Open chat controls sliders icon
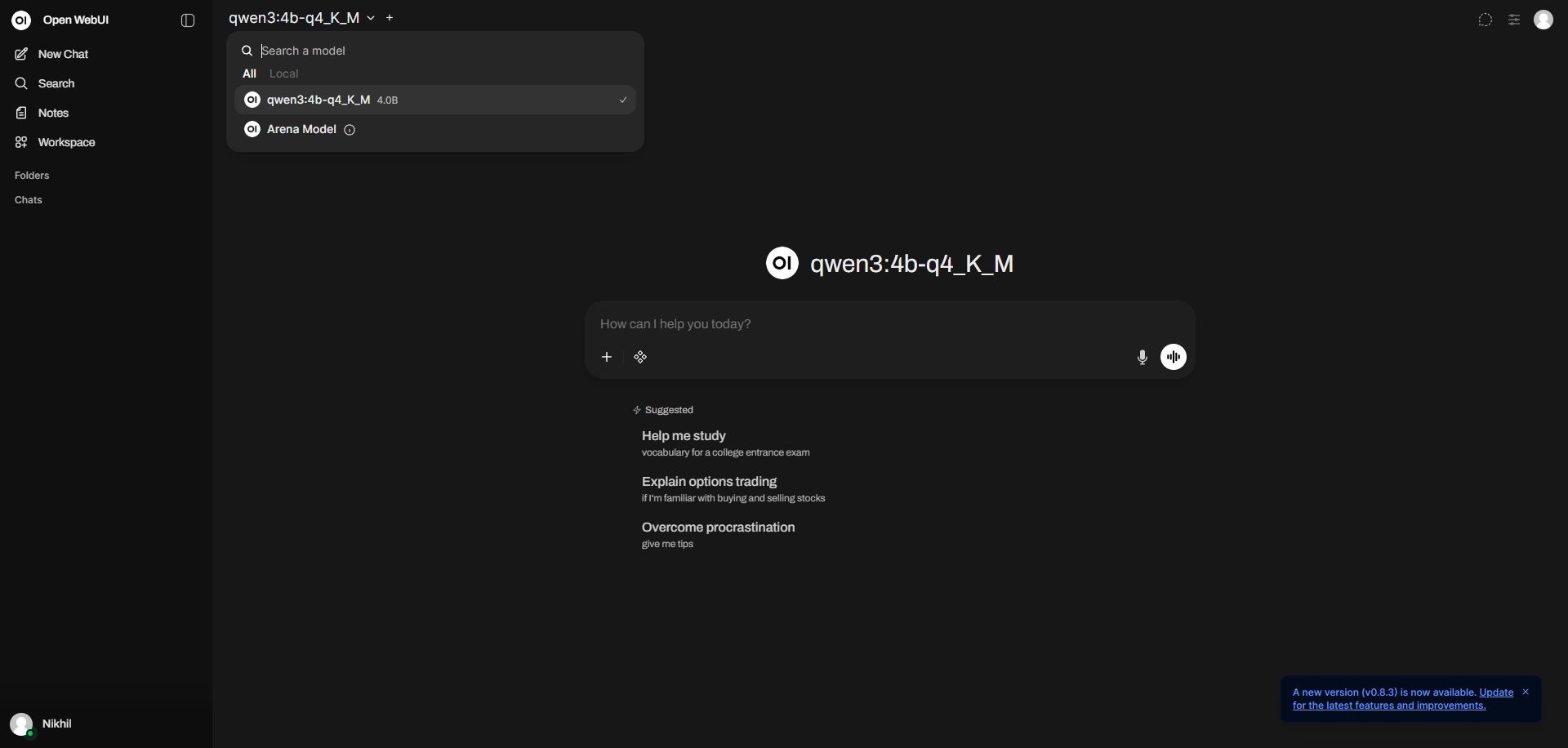This screenshot has width=1568, height=748. (x=1514, y=20)
